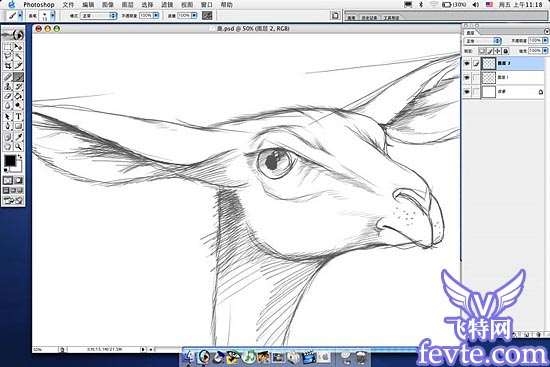Select the Eraser tool
This screenshot has height=367, width=550.
point(8,96)
